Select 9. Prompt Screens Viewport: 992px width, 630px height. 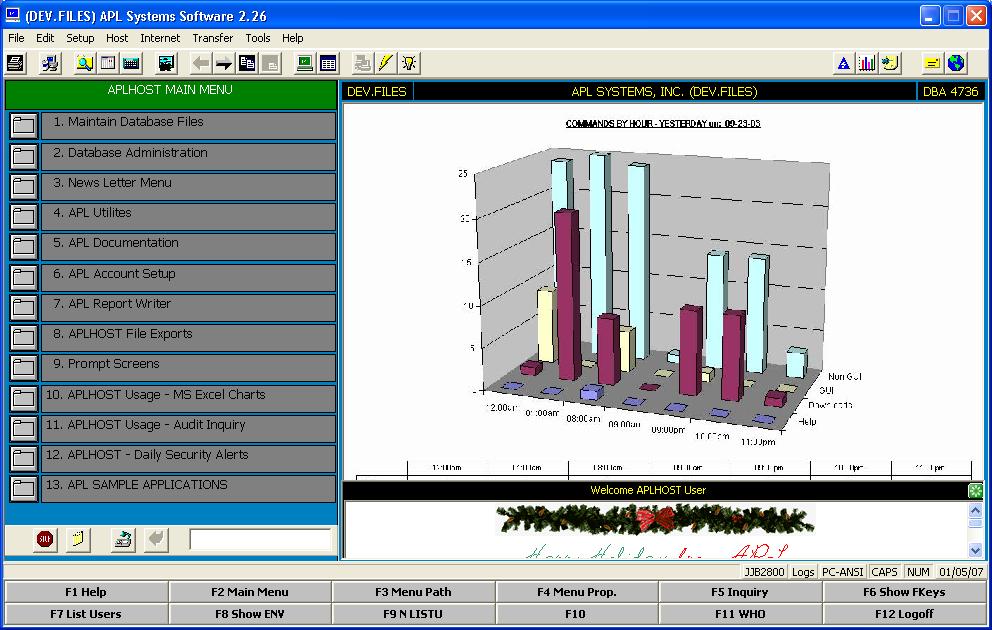point(188,368)
